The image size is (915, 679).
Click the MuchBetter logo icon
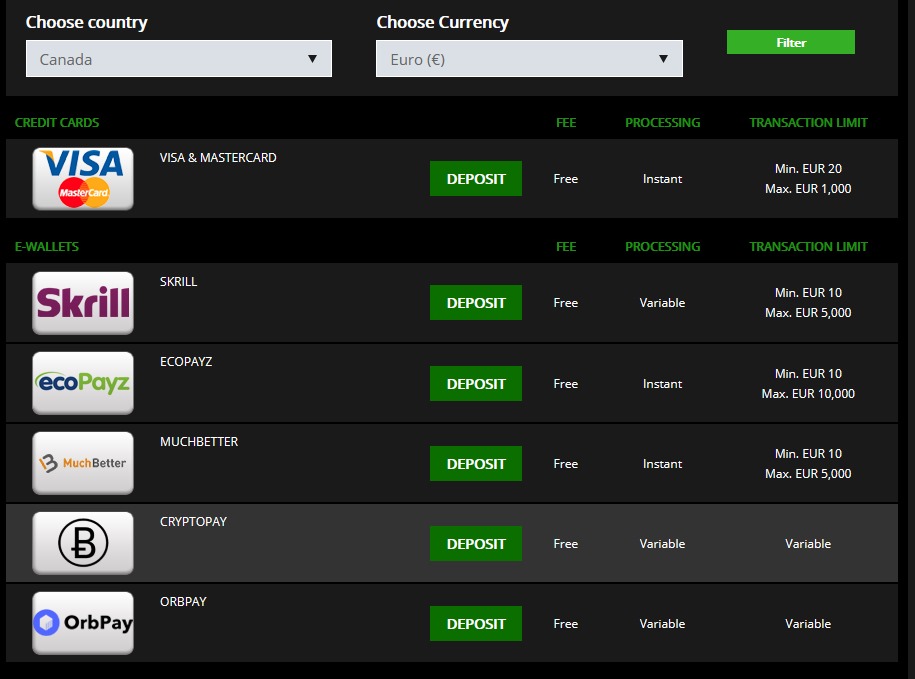[x=83, y=463]
